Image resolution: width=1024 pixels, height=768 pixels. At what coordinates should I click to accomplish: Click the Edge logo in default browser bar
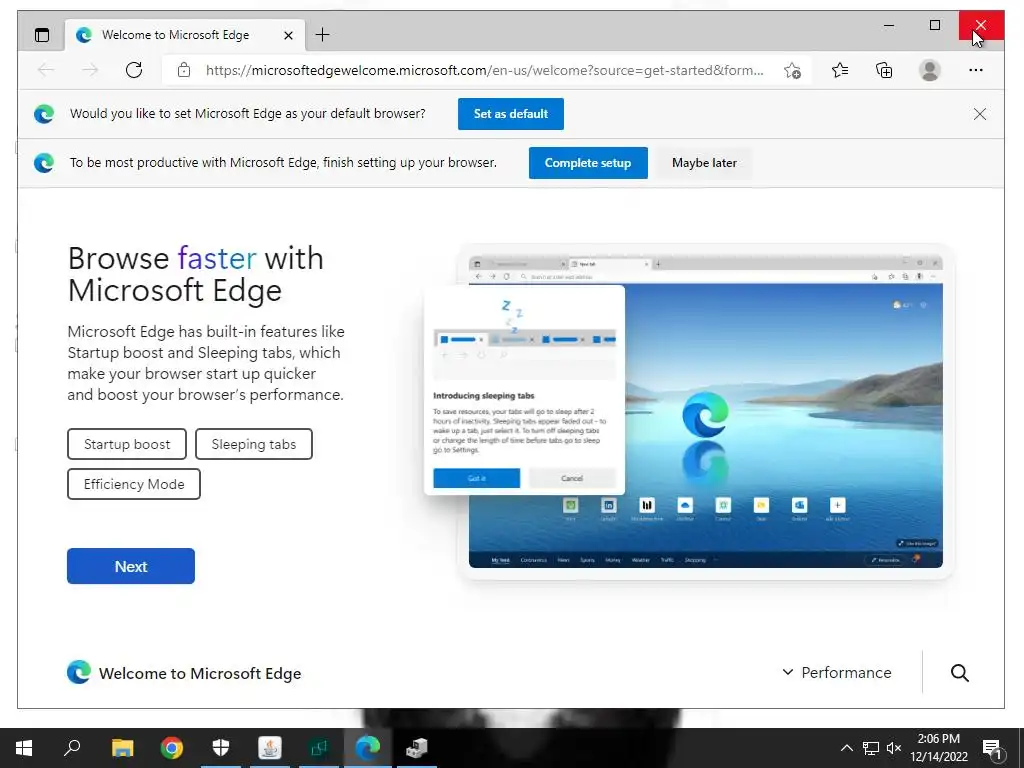44,114
